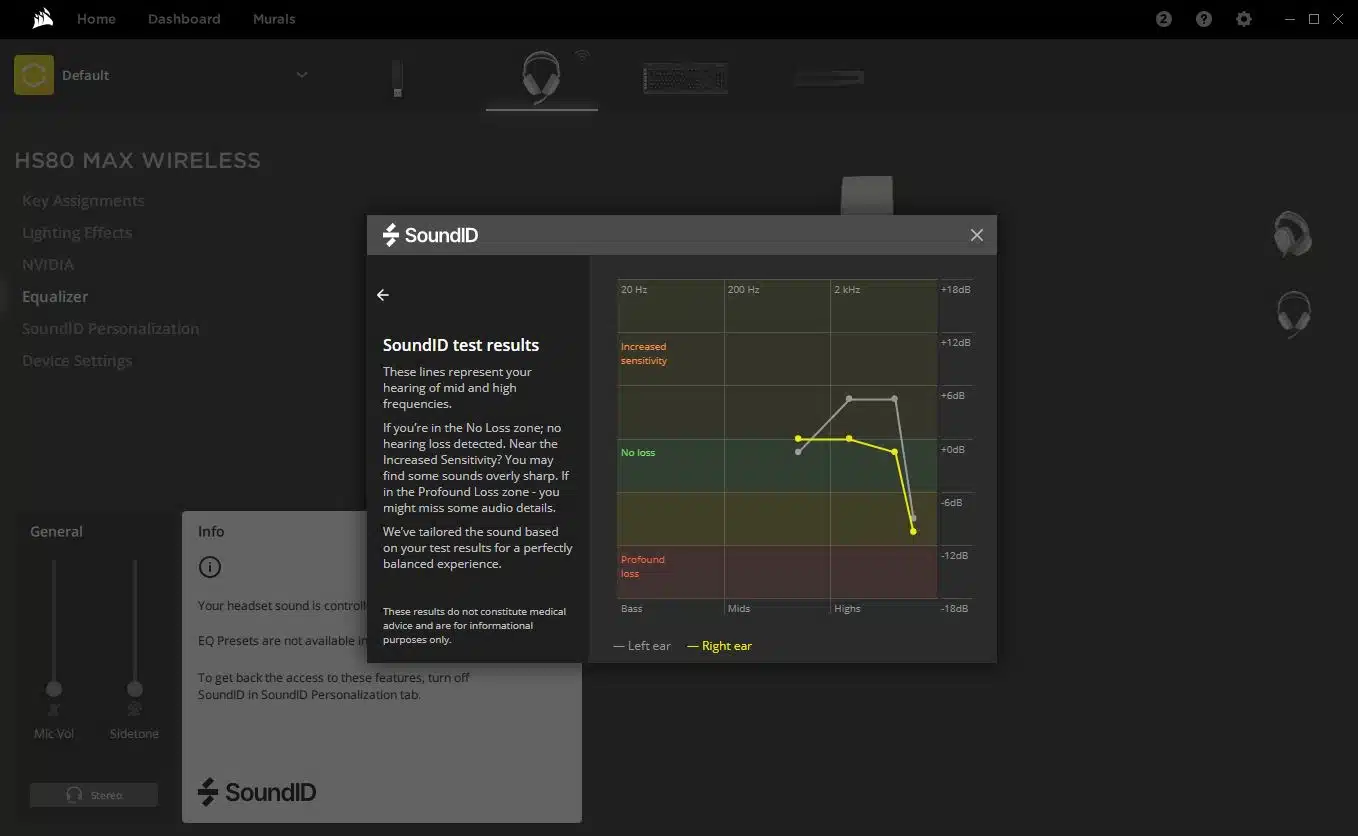Open the Equalizer section
The height and width of the screenshot is (836, 1358).
[55, 297]
